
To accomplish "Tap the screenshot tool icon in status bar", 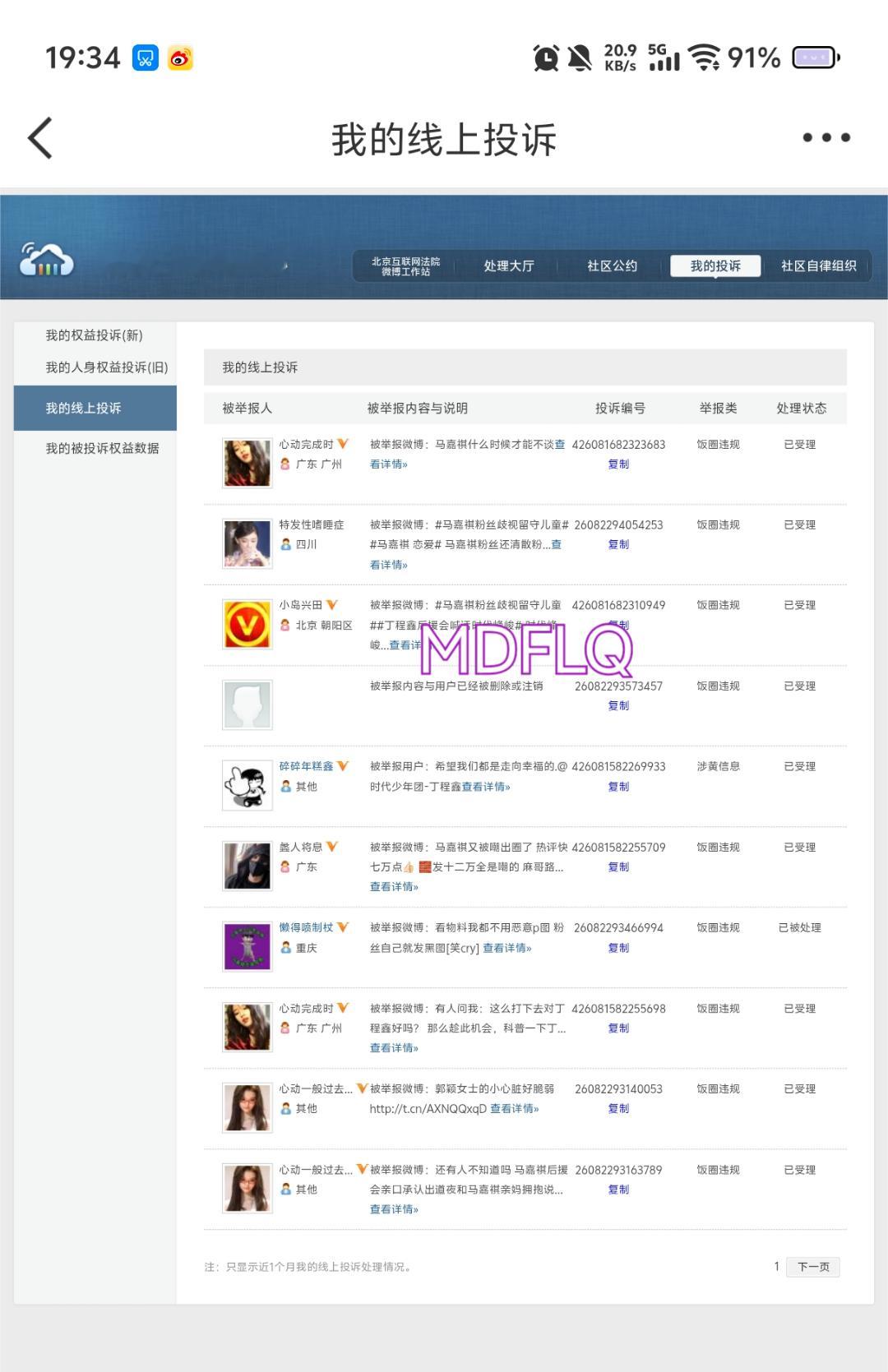I will click(146, 58).
